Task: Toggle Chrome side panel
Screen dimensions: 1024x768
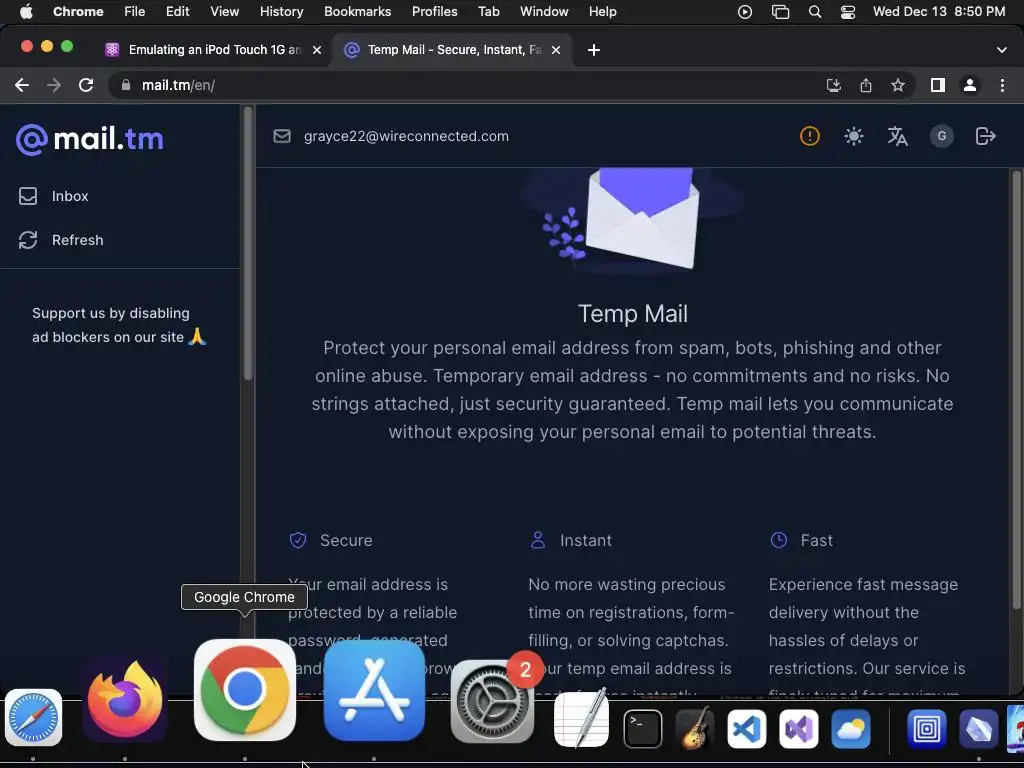Action: click(x=938, y=85)
